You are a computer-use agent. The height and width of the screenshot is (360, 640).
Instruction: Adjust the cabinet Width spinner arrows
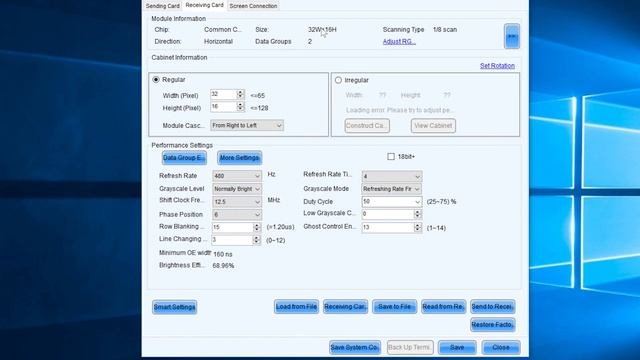(240, 95)
